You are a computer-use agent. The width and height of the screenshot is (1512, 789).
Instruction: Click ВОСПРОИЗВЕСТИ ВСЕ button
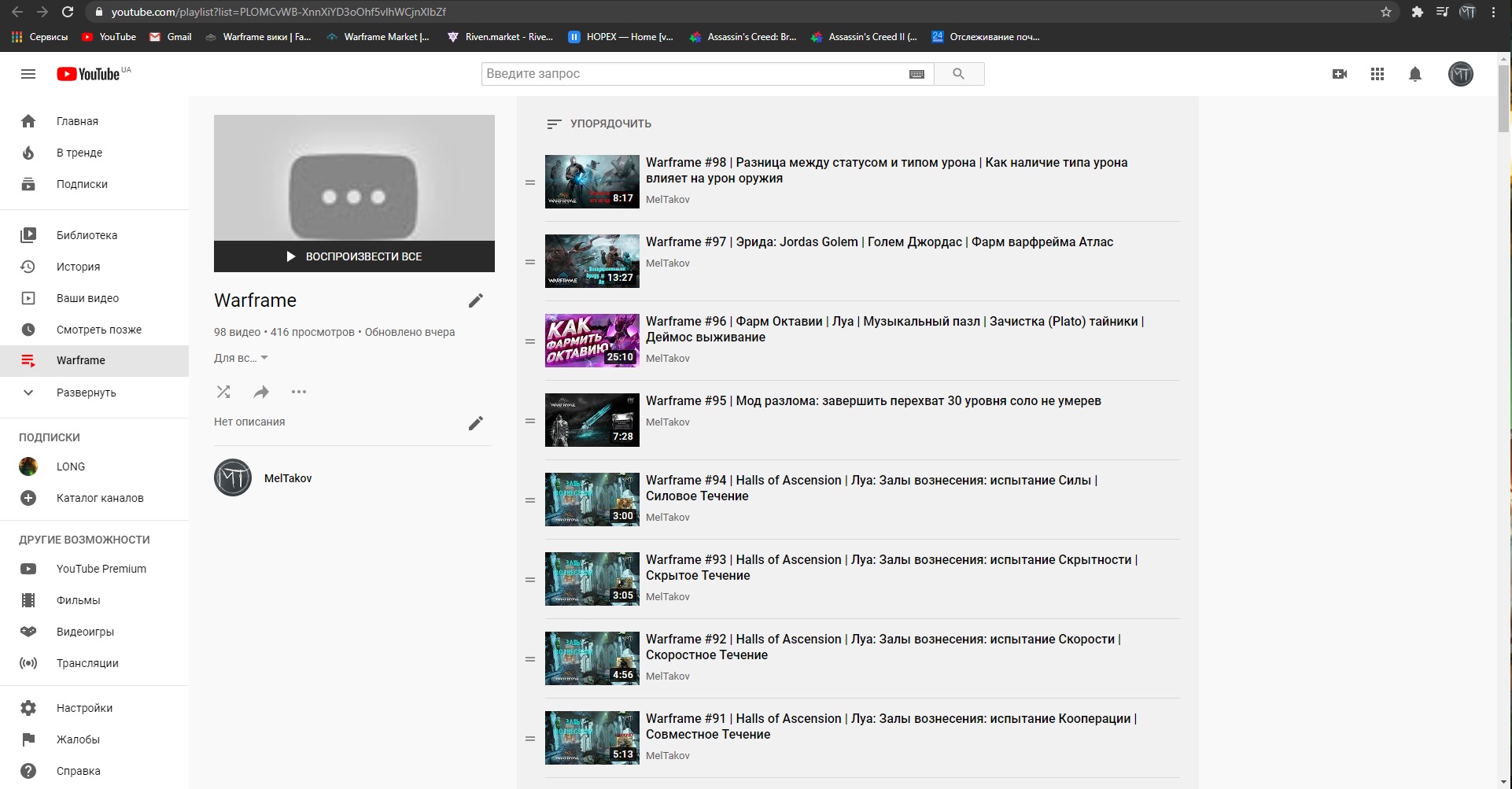(x=354, y=256)
